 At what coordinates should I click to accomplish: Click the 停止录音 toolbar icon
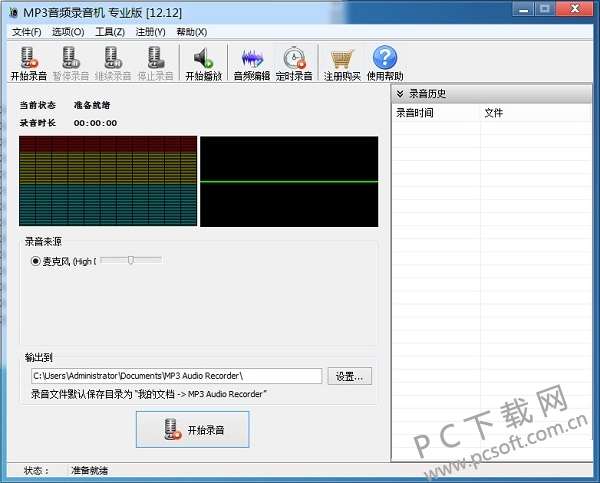click(155, 58)
